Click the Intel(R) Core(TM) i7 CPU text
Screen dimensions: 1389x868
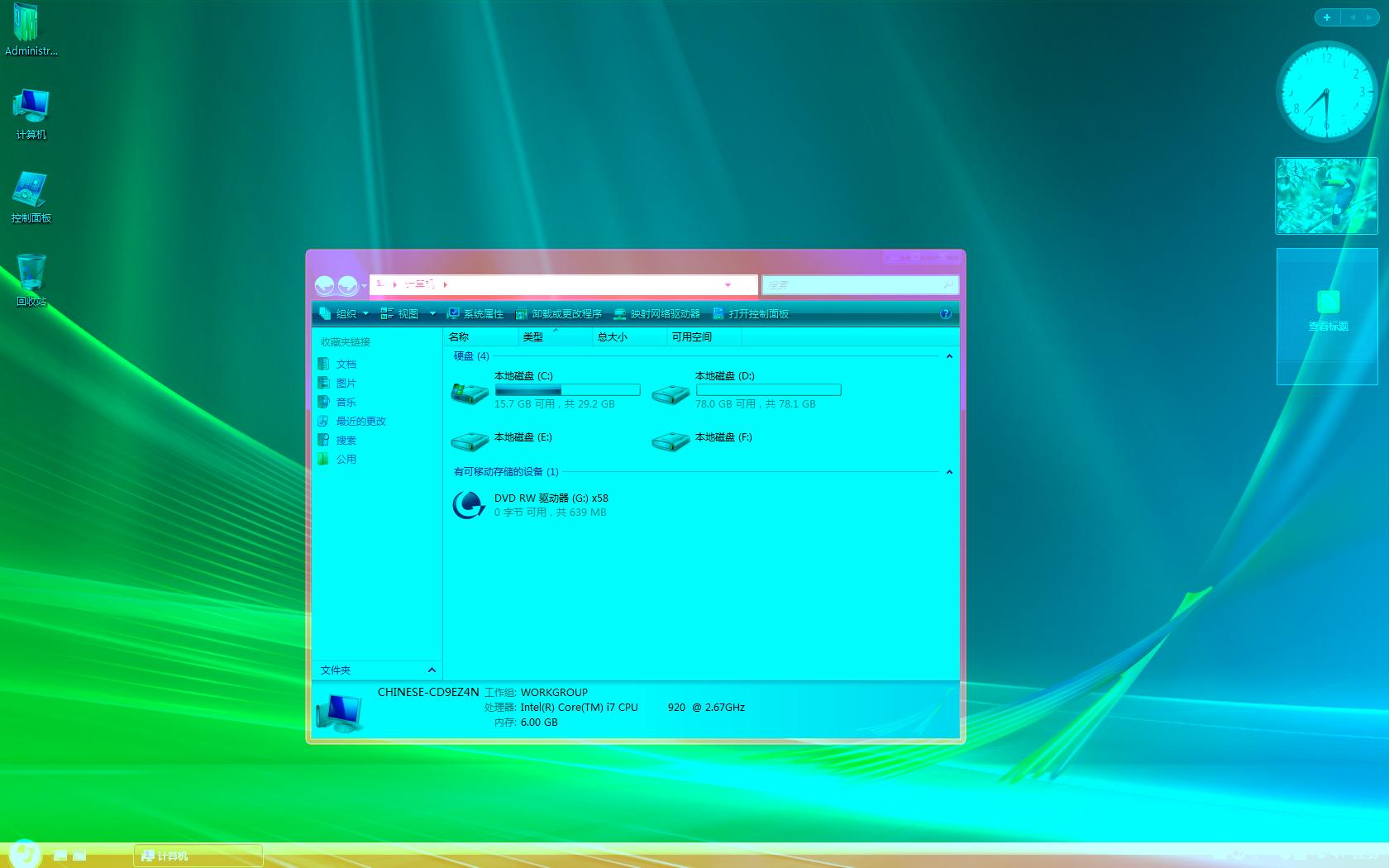pyautogui.click(x=579, y=707)
